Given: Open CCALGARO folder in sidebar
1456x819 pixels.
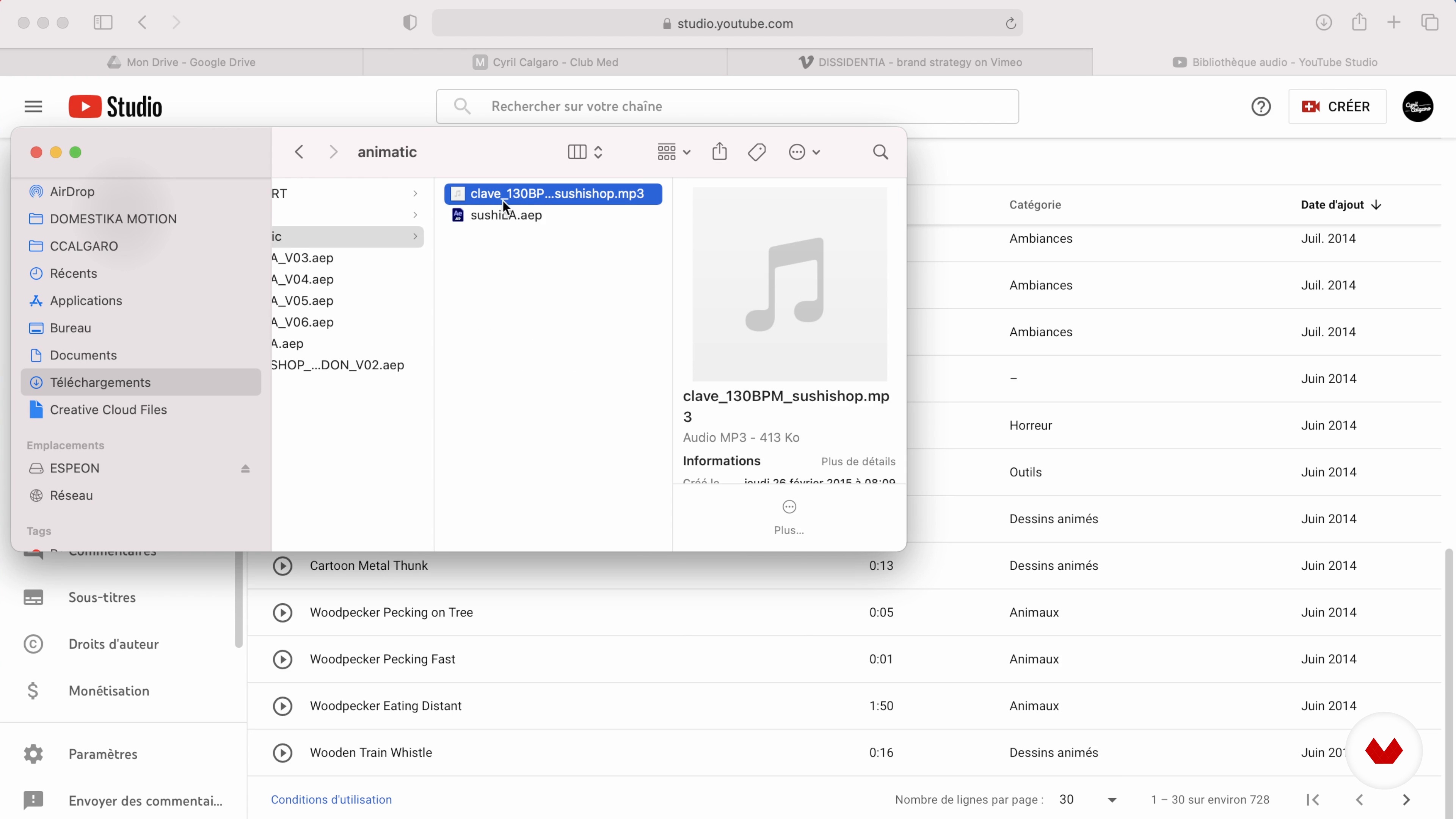Looking at the screenshot, I should click(141, 246).
